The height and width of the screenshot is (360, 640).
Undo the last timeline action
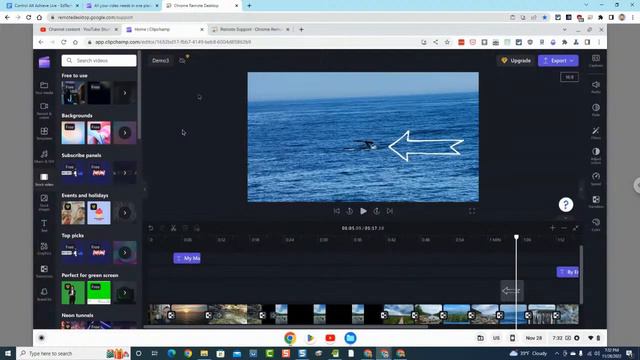(x=151, y=228)
